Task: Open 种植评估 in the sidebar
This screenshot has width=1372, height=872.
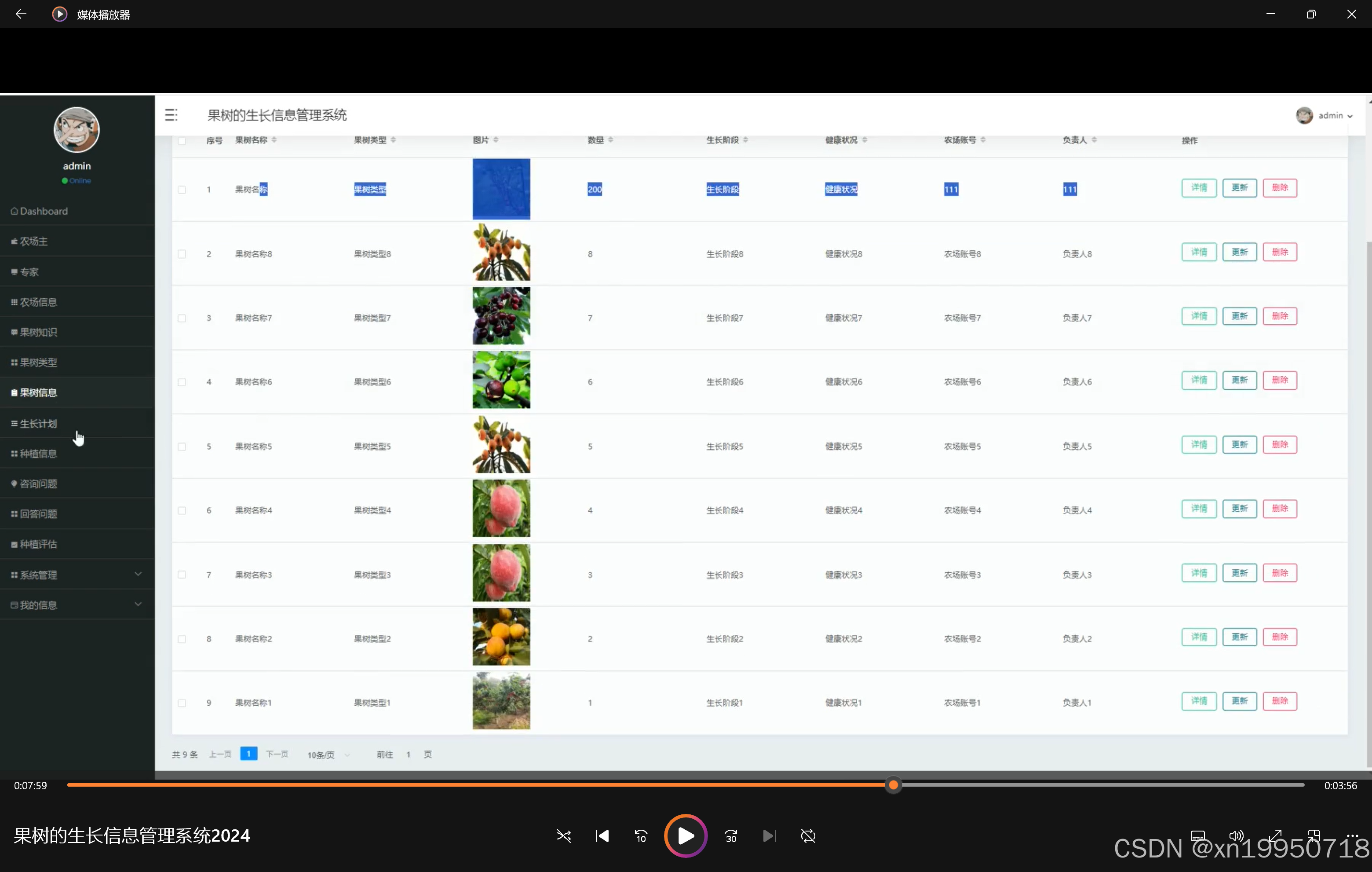Action: (x=77, y=544)
